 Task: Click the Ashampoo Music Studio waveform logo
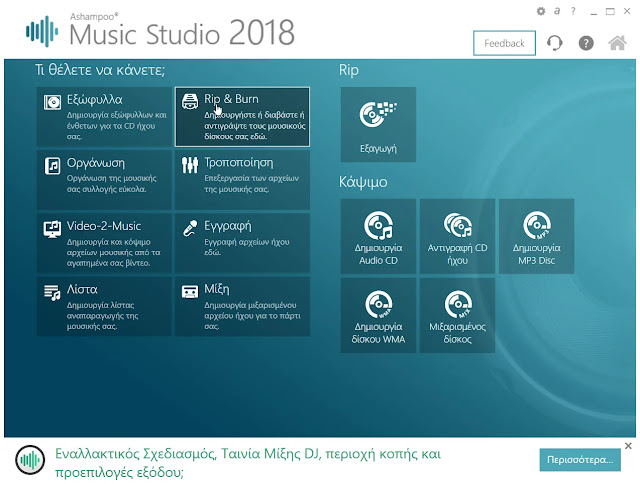[42, 31]
